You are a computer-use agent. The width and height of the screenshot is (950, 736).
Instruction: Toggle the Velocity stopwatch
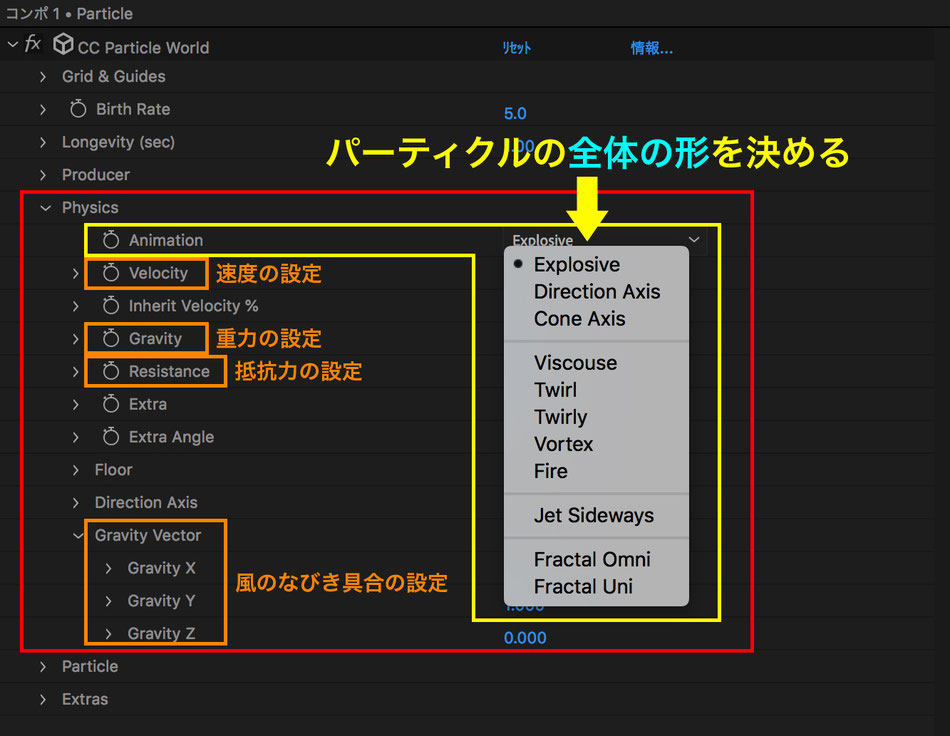click(110, 273)
